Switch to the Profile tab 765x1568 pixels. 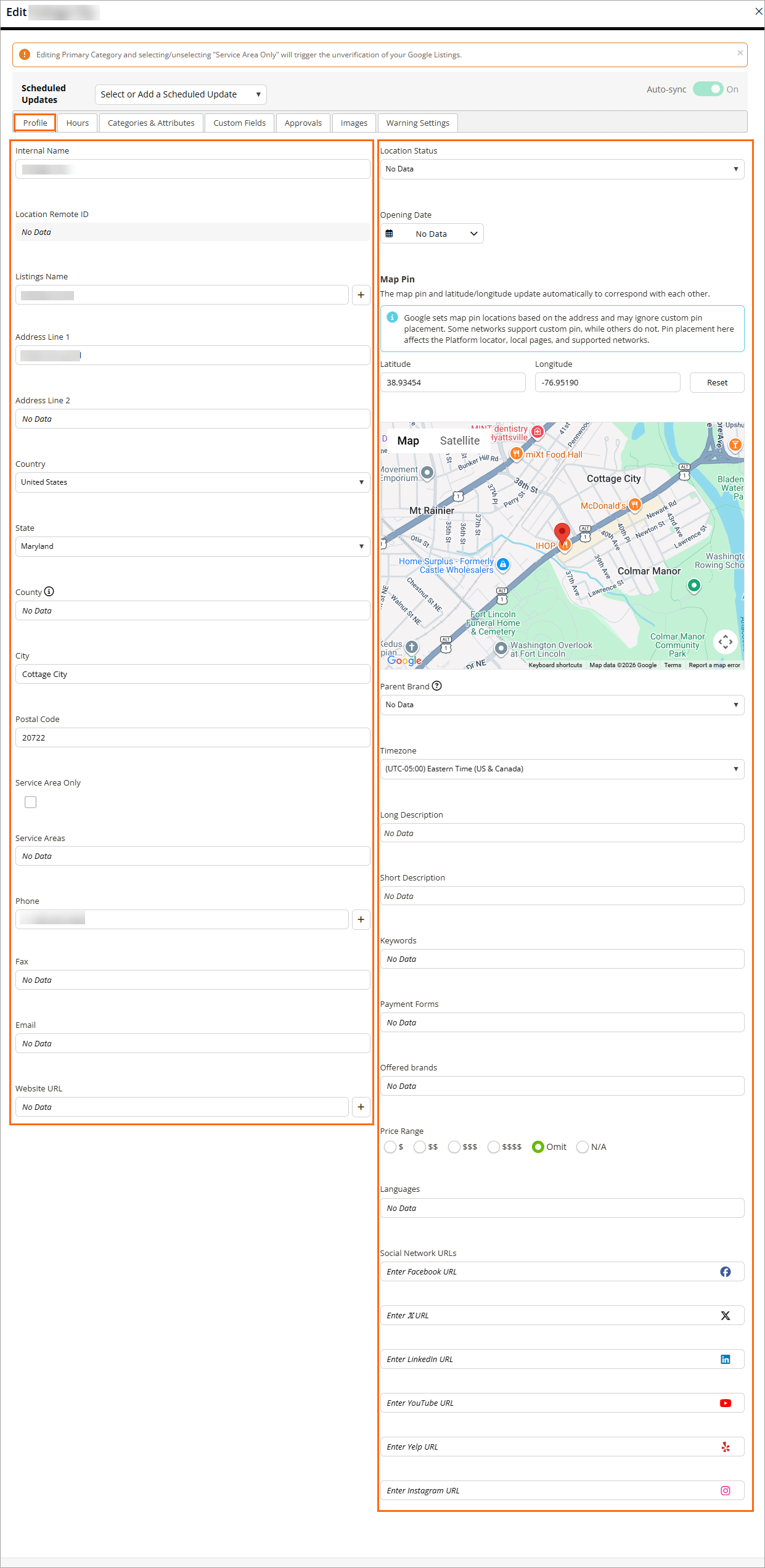pos(35,123)
